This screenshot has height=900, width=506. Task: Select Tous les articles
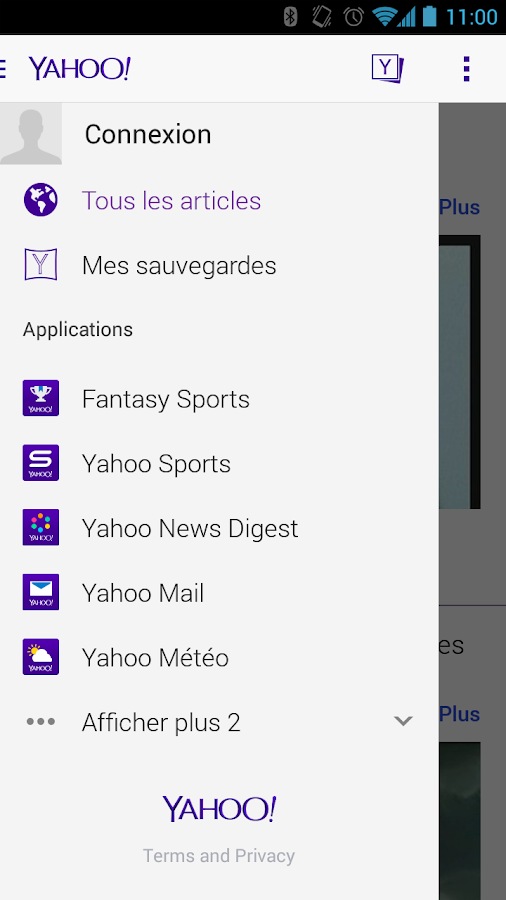click(x=172, y=201)
